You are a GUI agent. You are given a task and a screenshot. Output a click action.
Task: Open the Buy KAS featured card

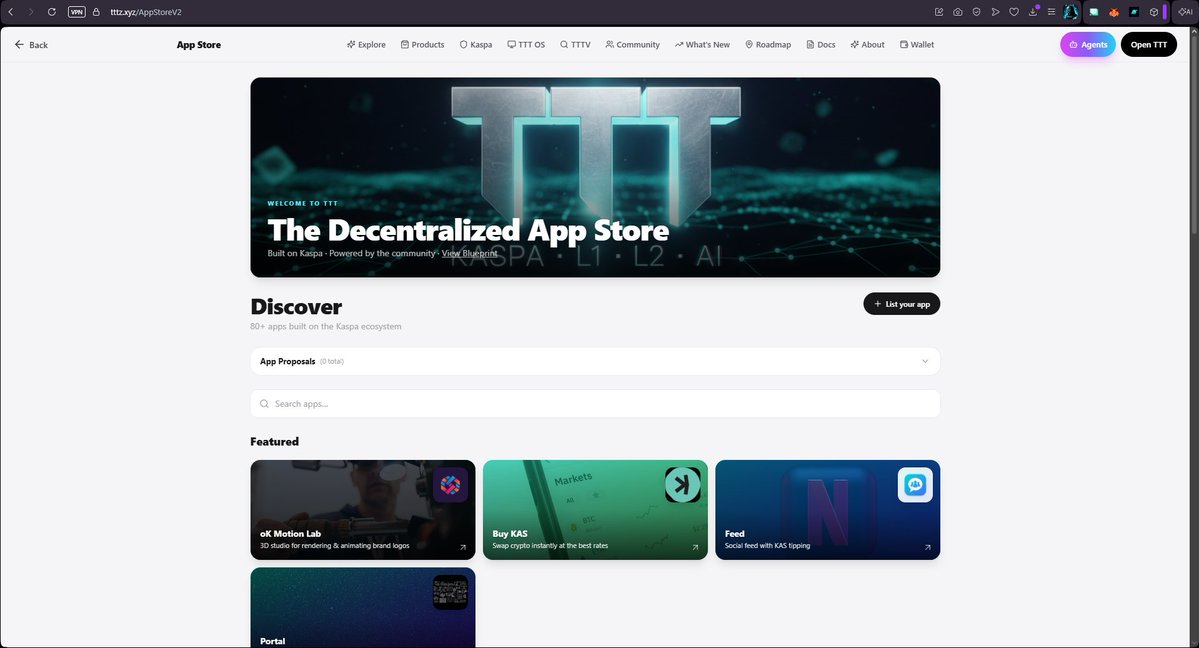coord(595,510)
